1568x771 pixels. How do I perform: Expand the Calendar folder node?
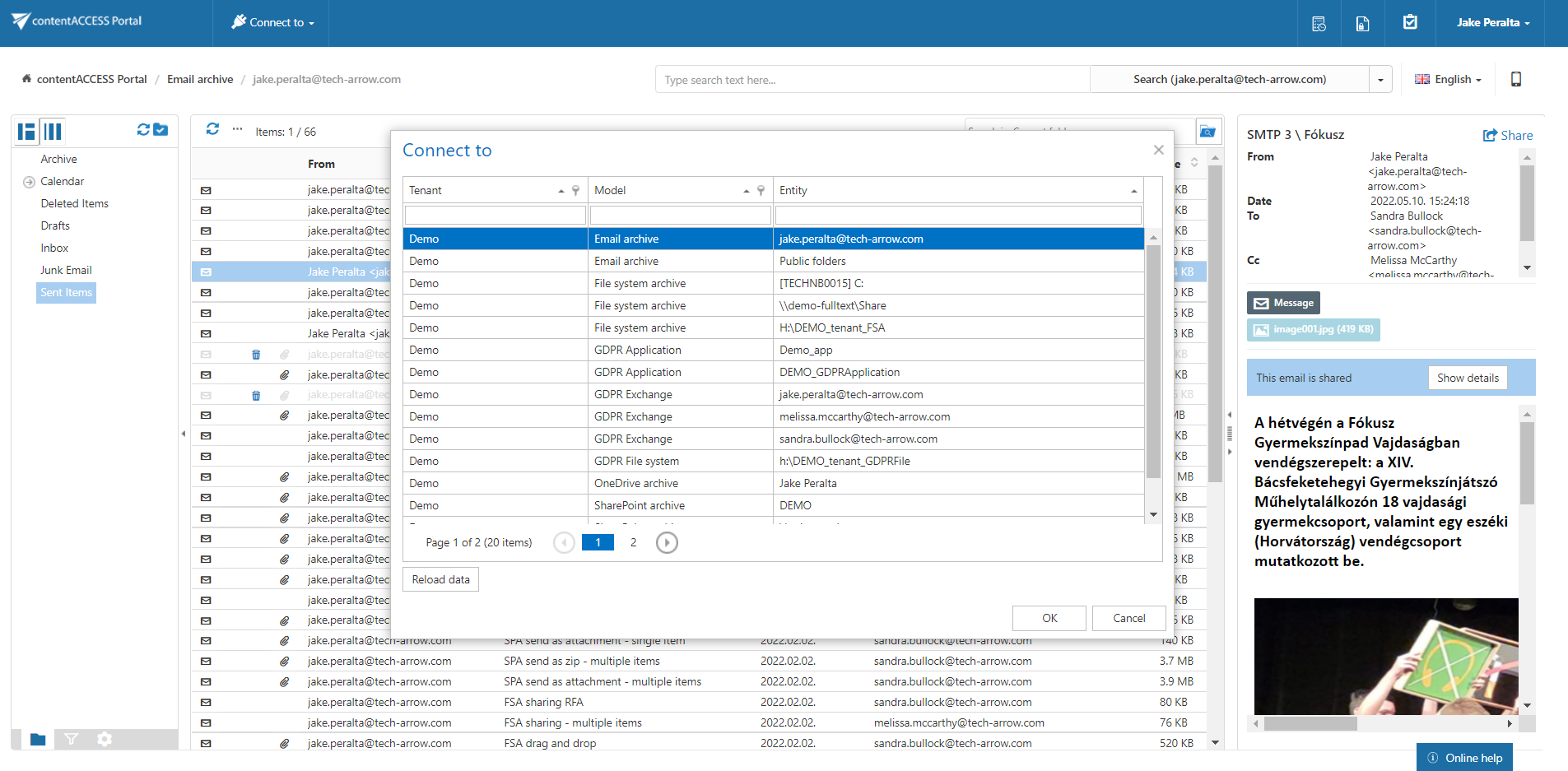tap(29, 182)
